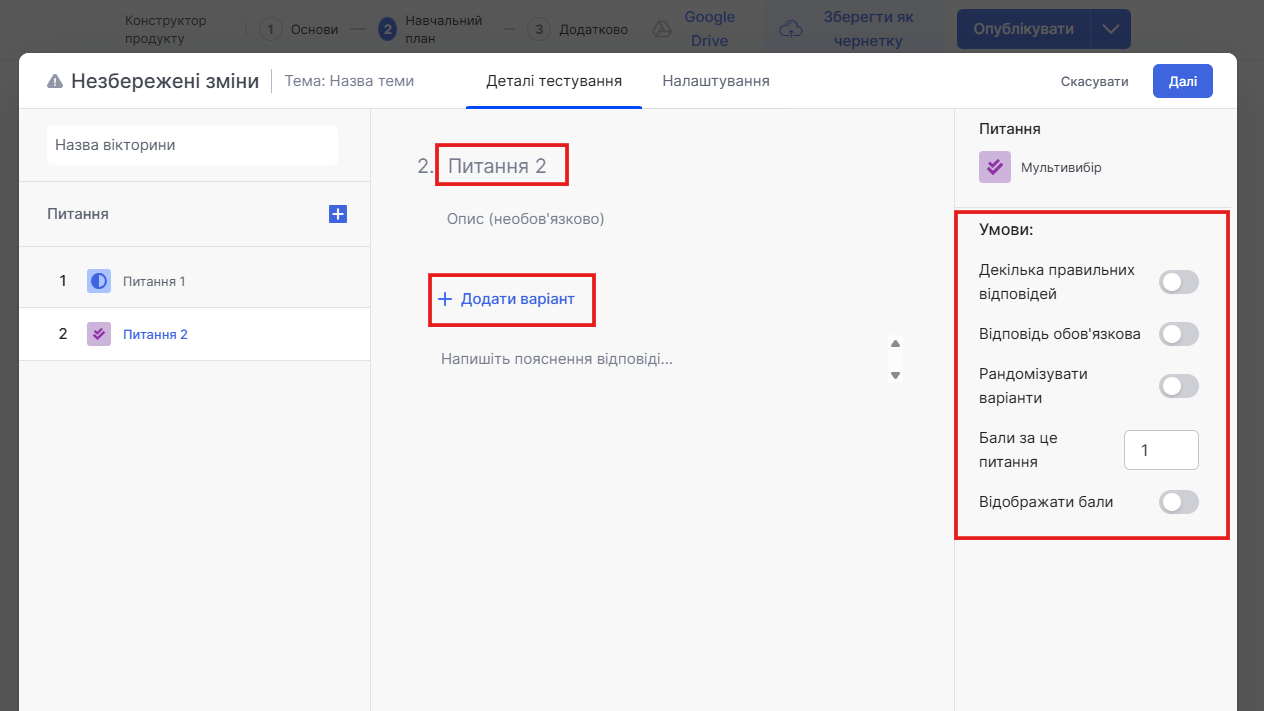Click scroll down arrow in explanation field
Viewport: 1264px width, 711px height.
(896, 375)
